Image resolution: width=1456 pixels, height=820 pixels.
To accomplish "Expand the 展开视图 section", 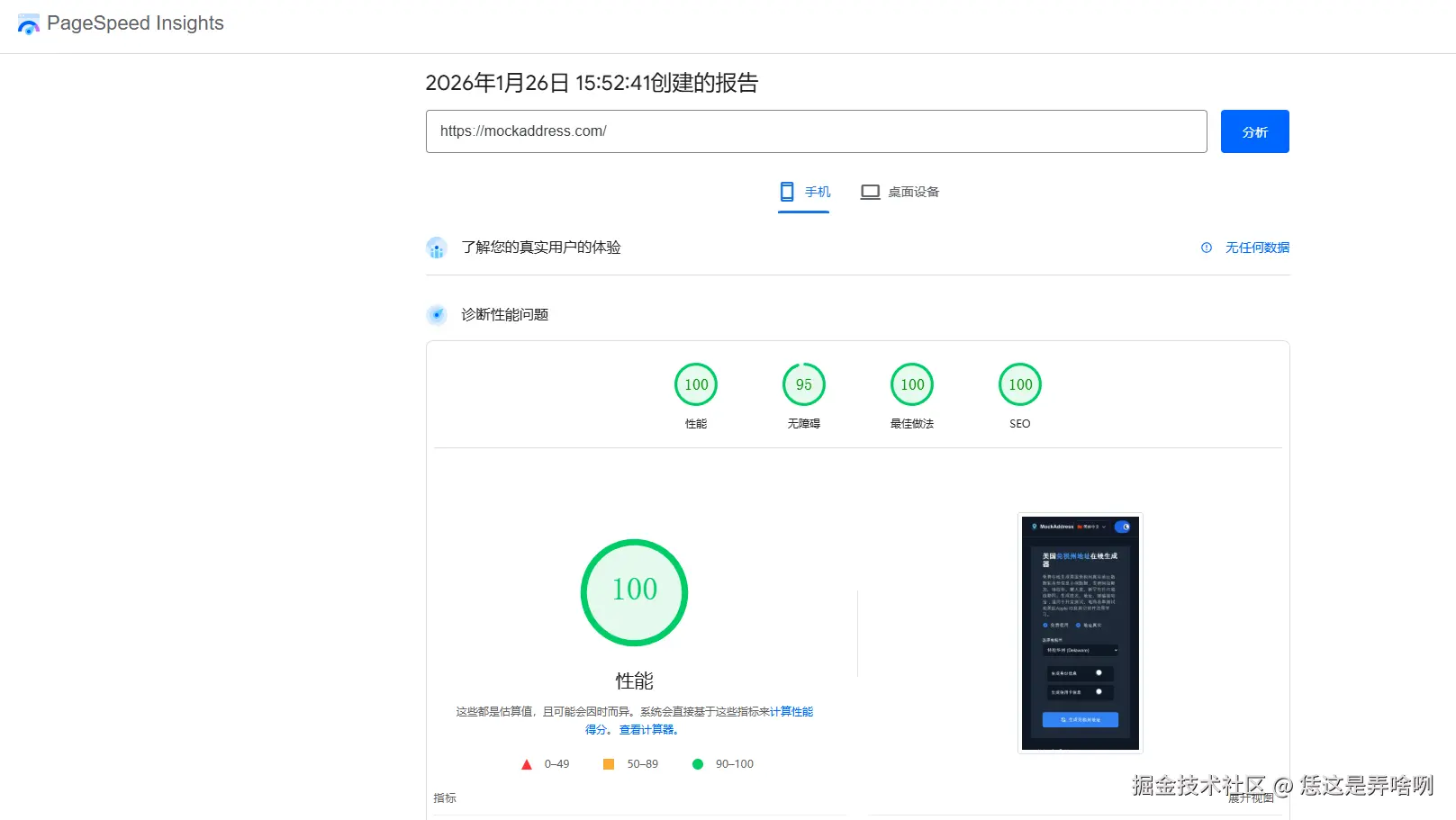I will [x=1250, y=799].
